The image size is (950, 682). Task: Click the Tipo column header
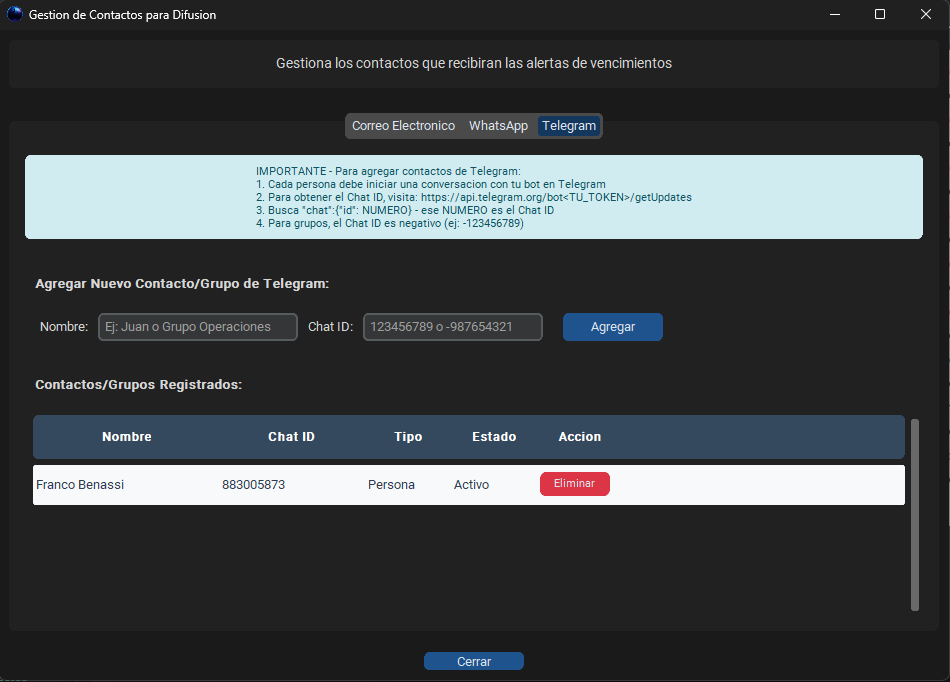coord(408,437)
